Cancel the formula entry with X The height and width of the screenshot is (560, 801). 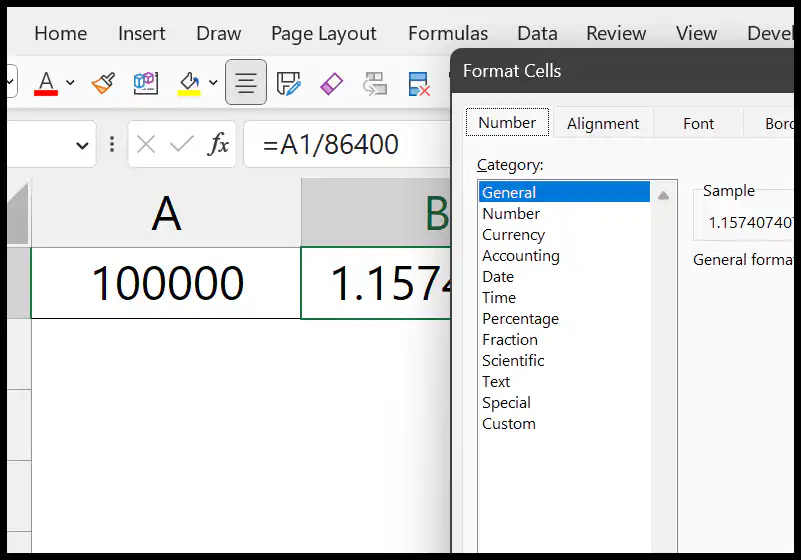pyautogui.click(x=146, y=145)
